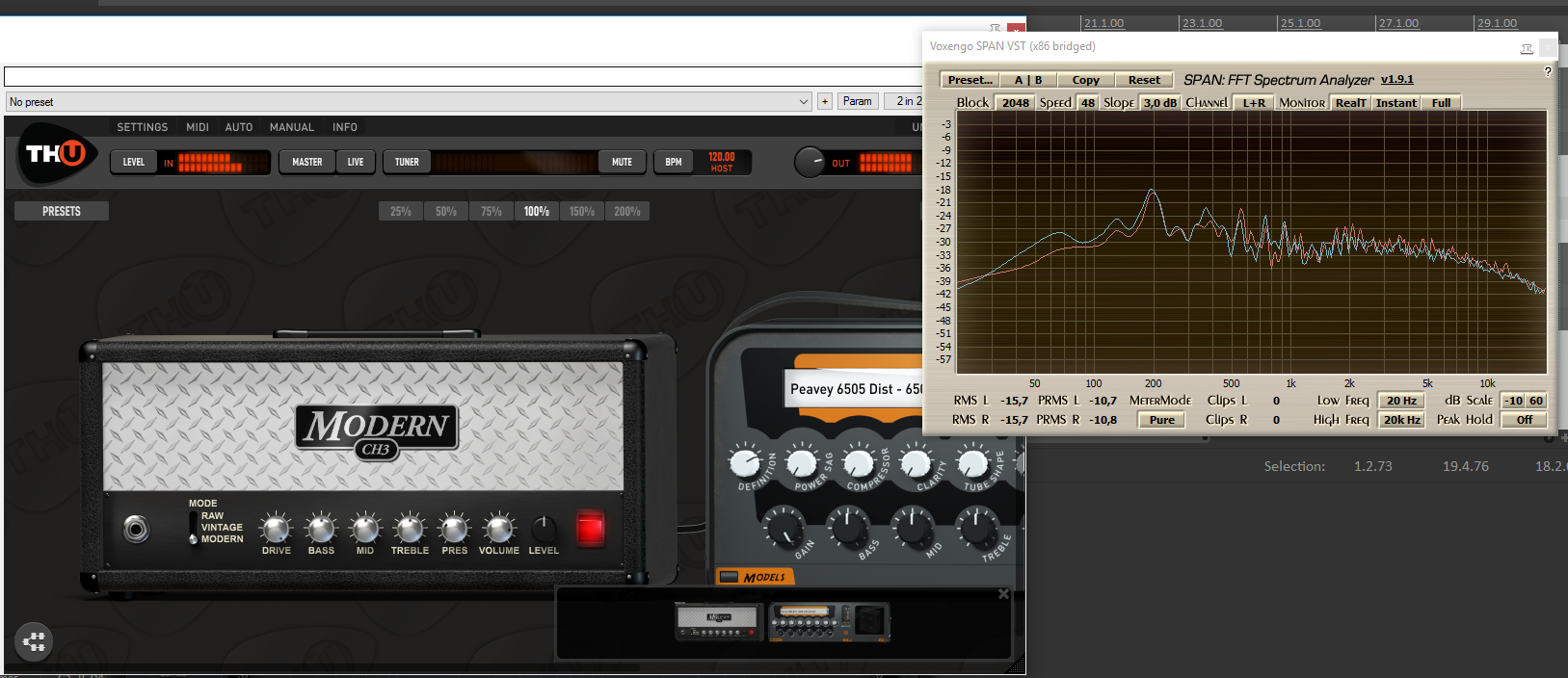Turn the POWER SAG knob

(x=802, y=463)
